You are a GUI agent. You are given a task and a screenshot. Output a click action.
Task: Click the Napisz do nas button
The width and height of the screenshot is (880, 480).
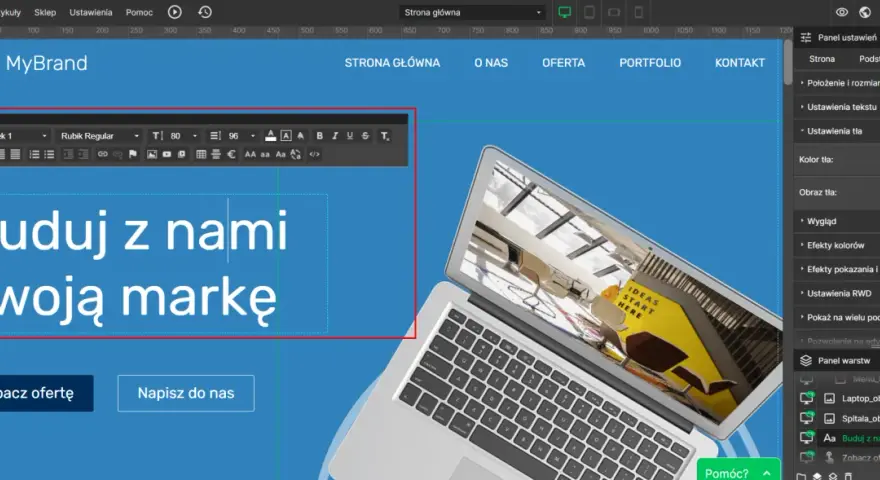(x=186, y=393)
